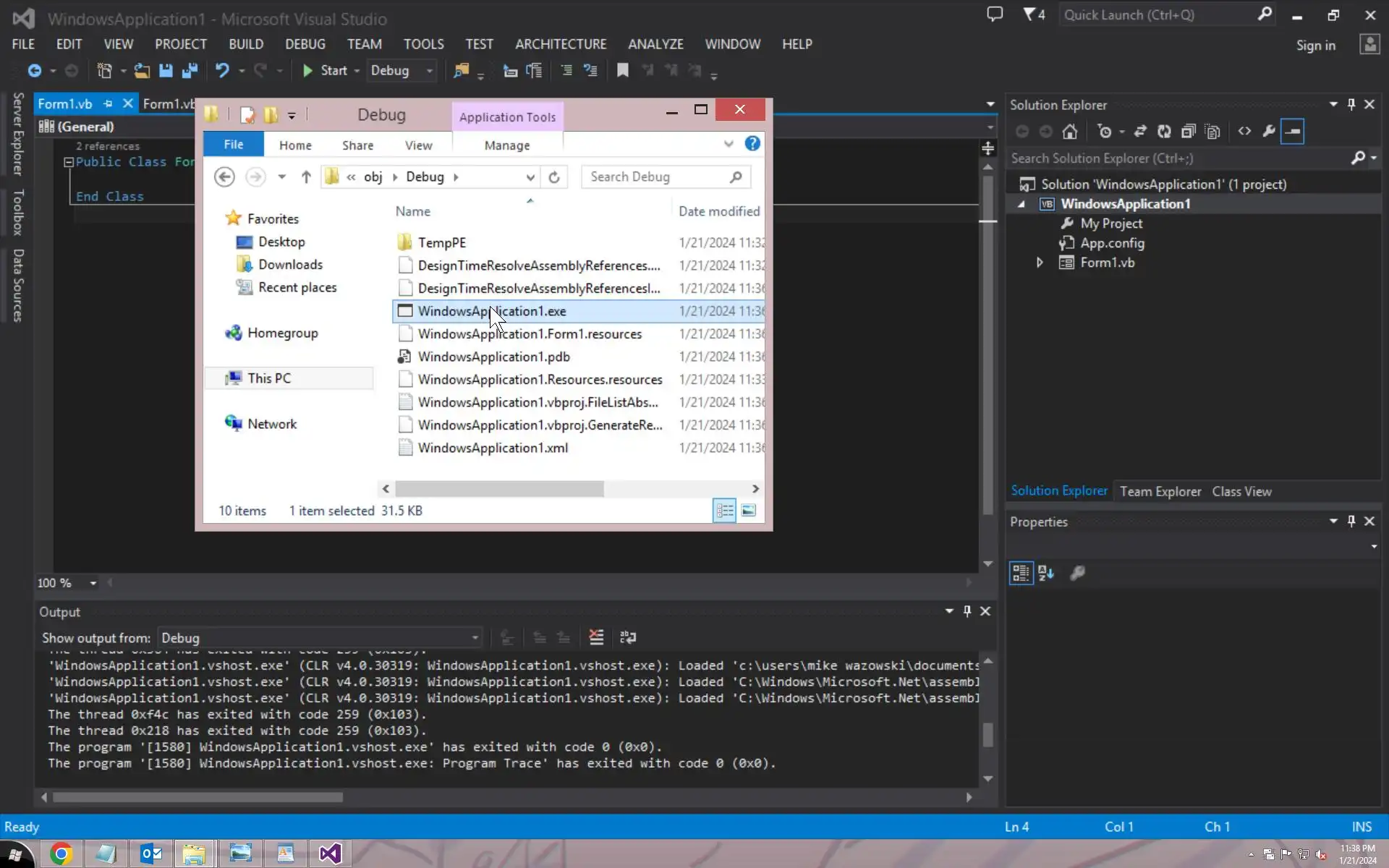The height and width of the screenshot is (868, 1389).
Task: Click the Explorer window's refresh icon
Action: click(x=554, y=177)
